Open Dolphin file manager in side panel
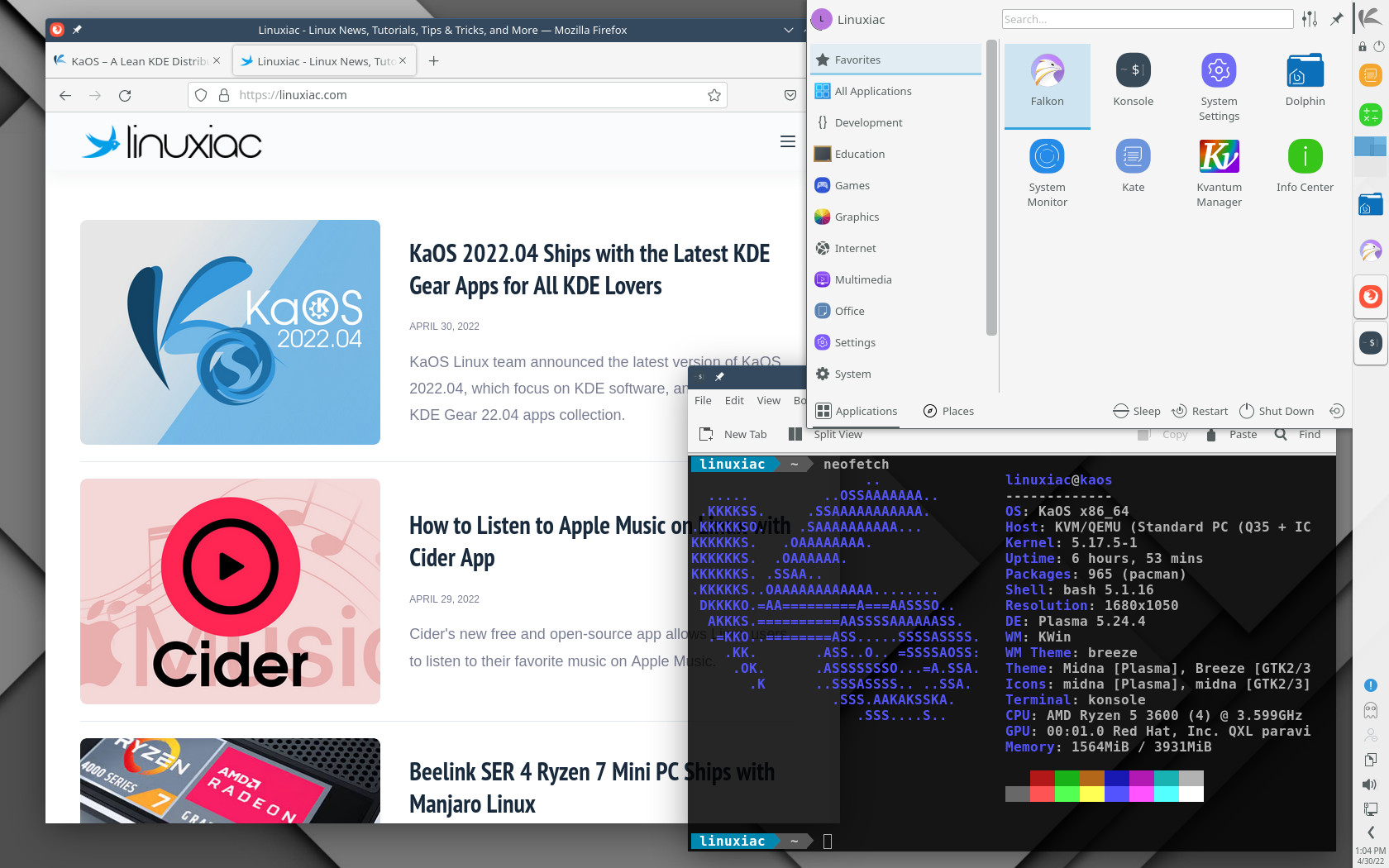 1370,204
